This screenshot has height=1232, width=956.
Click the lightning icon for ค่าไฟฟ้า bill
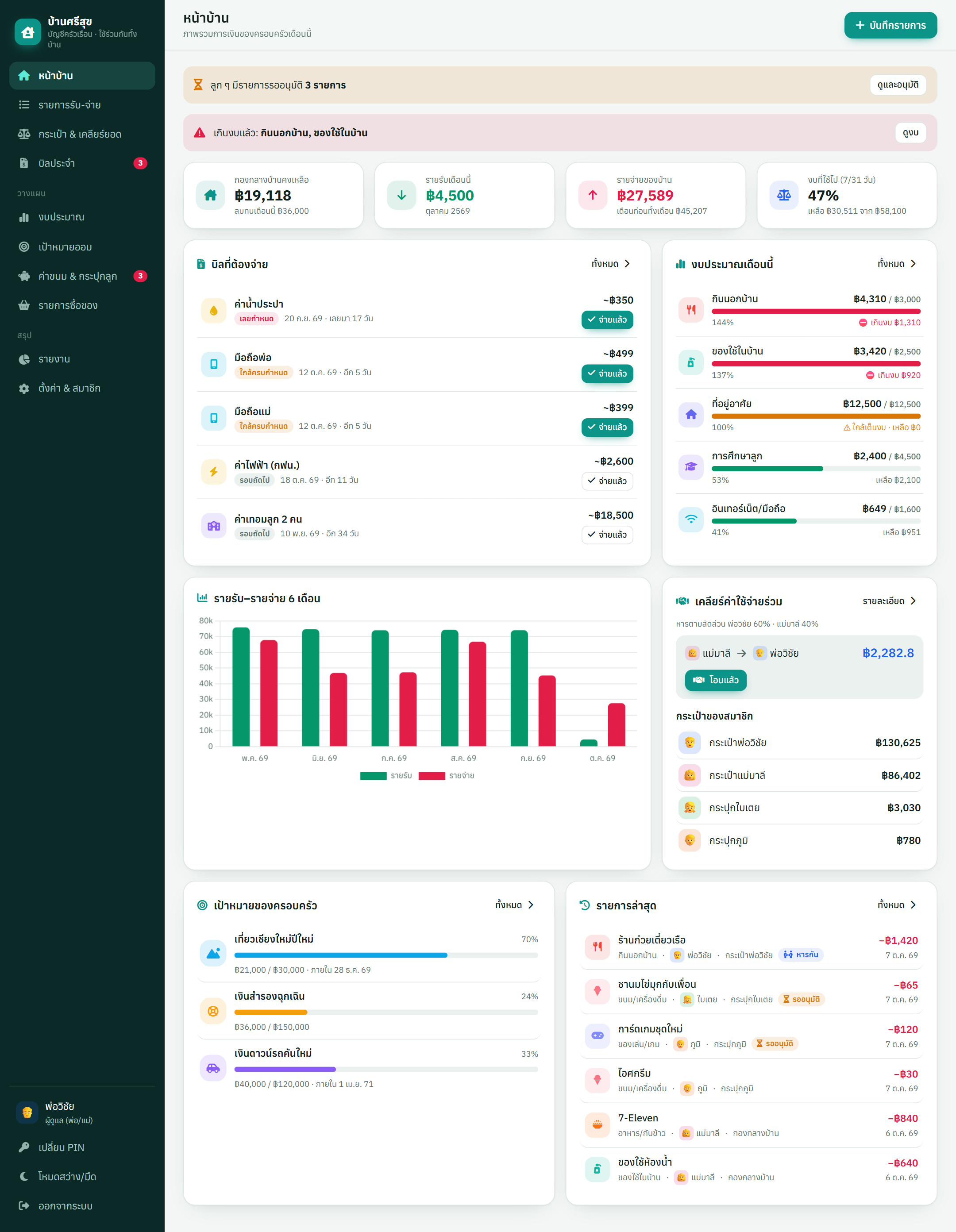(213, 472)
